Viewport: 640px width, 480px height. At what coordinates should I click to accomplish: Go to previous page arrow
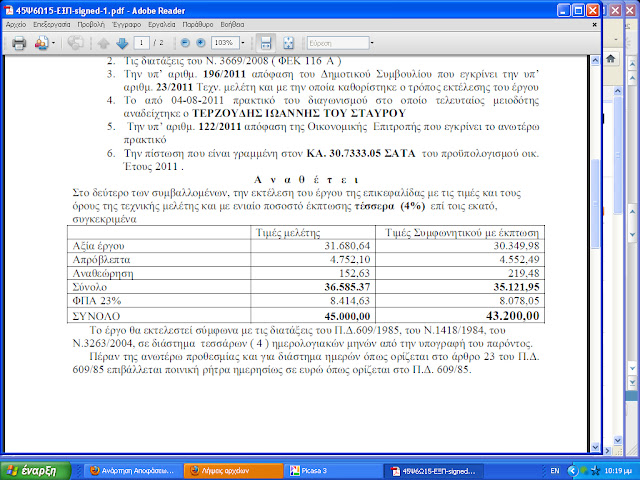click(x=103, y=43)
